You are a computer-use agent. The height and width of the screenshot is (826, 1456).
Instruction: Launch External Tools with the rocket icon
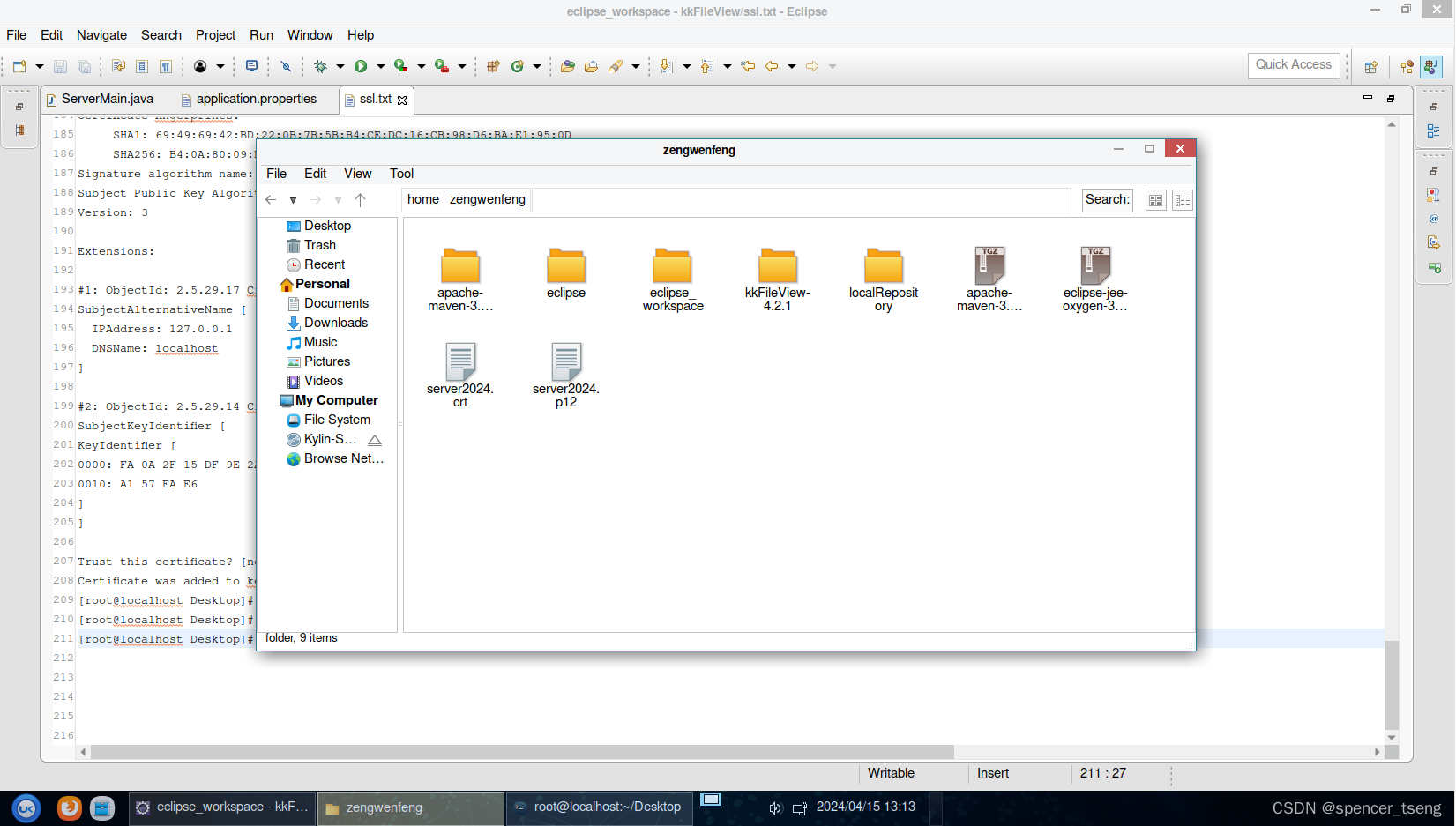pyautogui.click(x=444, y=66)
